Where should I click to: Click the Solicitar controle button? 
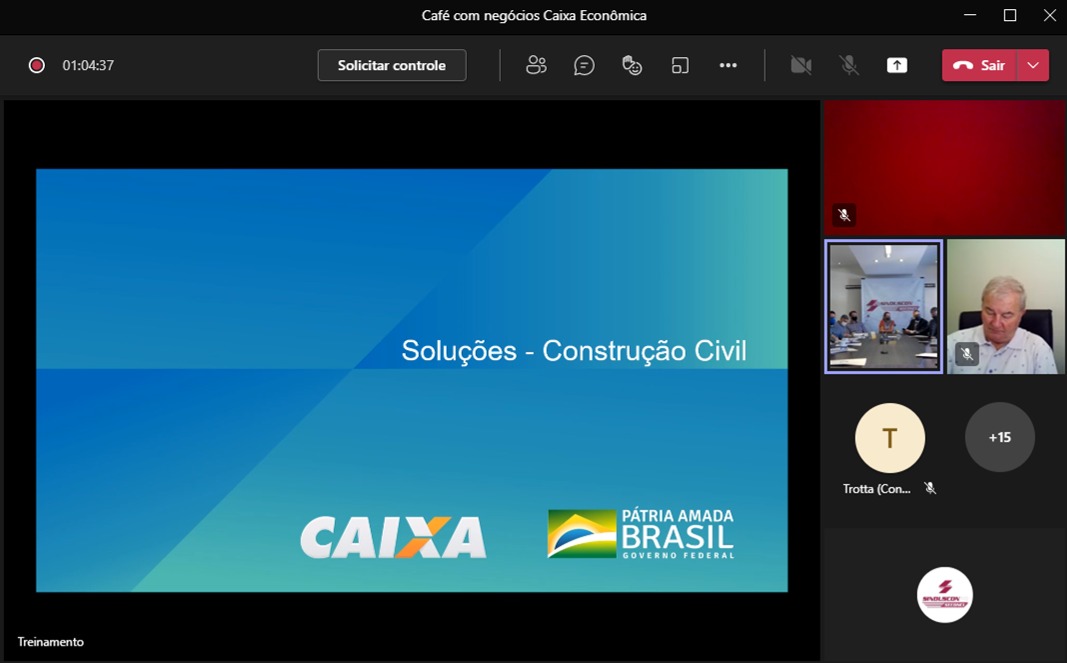tap(391, 65)
